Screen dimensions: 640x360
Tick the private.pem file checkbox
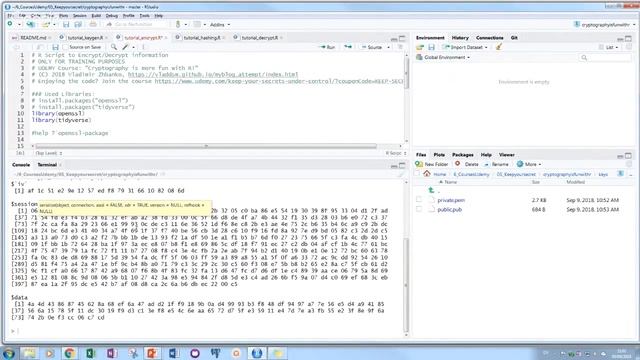(x=419, y=200)
